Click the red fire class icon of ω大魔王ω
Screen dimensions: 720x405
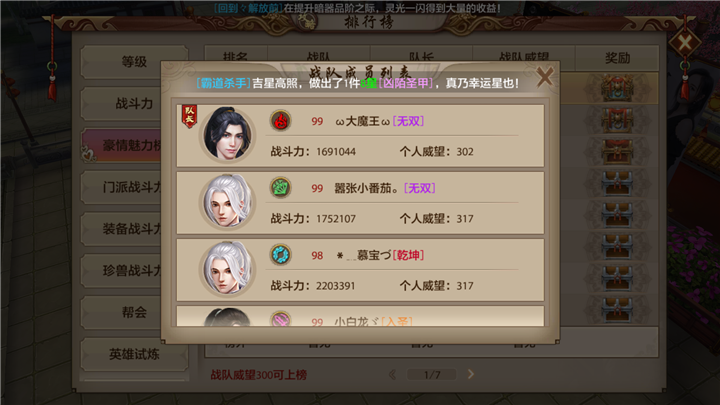click(280, 121)
